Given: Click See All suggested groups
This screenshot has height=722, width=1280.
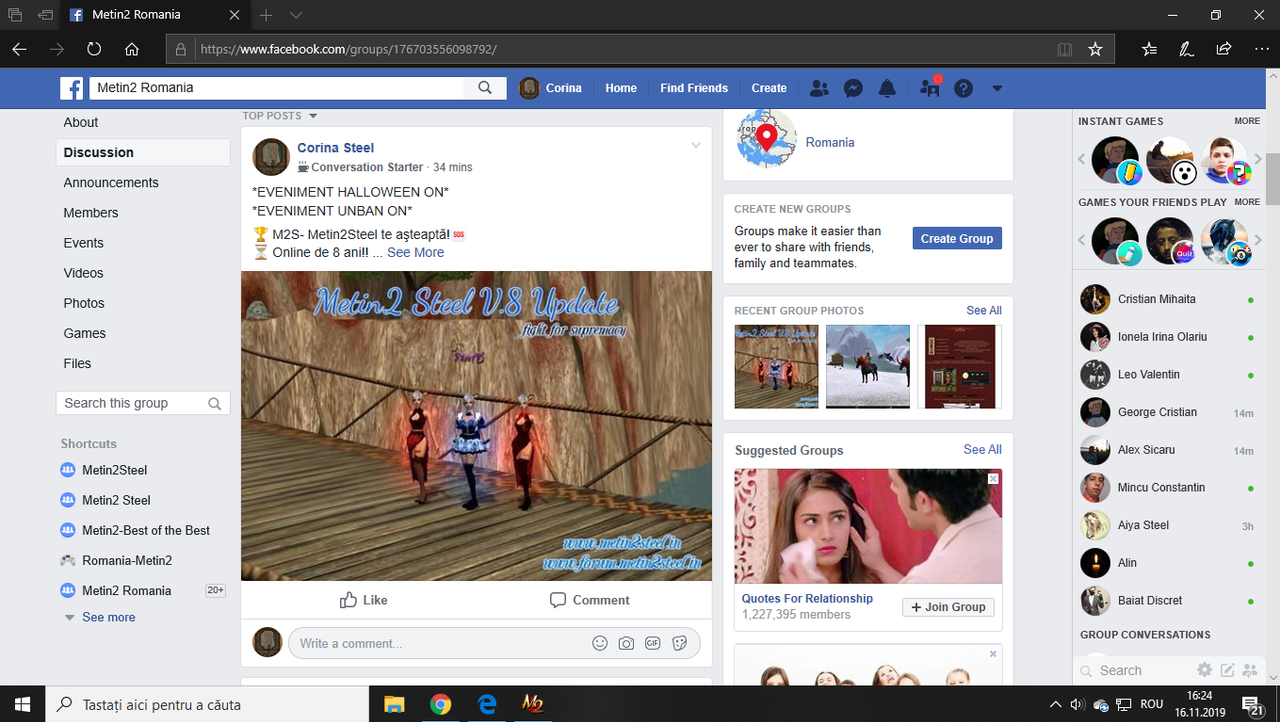Looking at the screenshot, I should (x=982, y=449).
